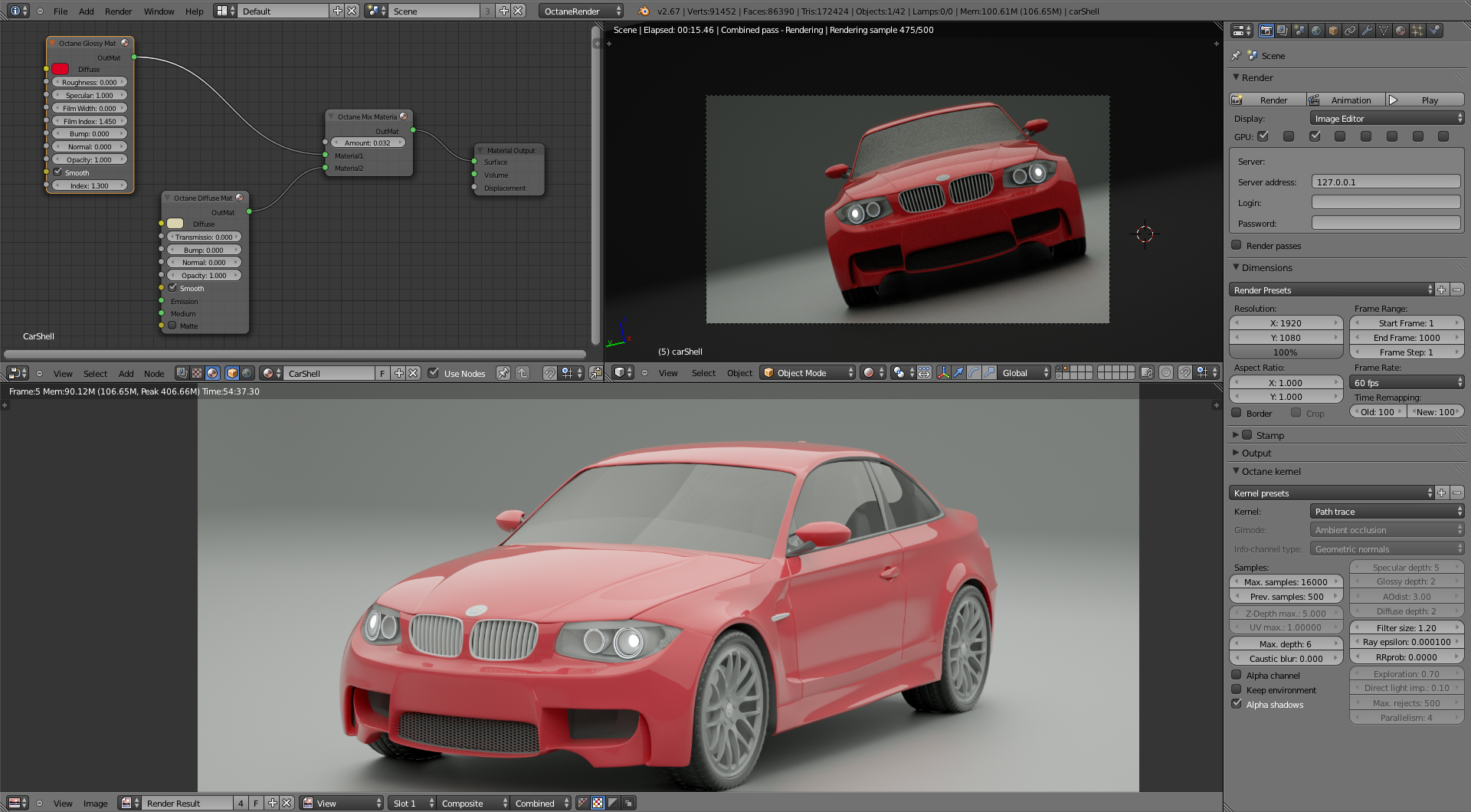
Task: Toggle Use Nodes checkbox
Action: pyautogui.click(x=434, y=373)
